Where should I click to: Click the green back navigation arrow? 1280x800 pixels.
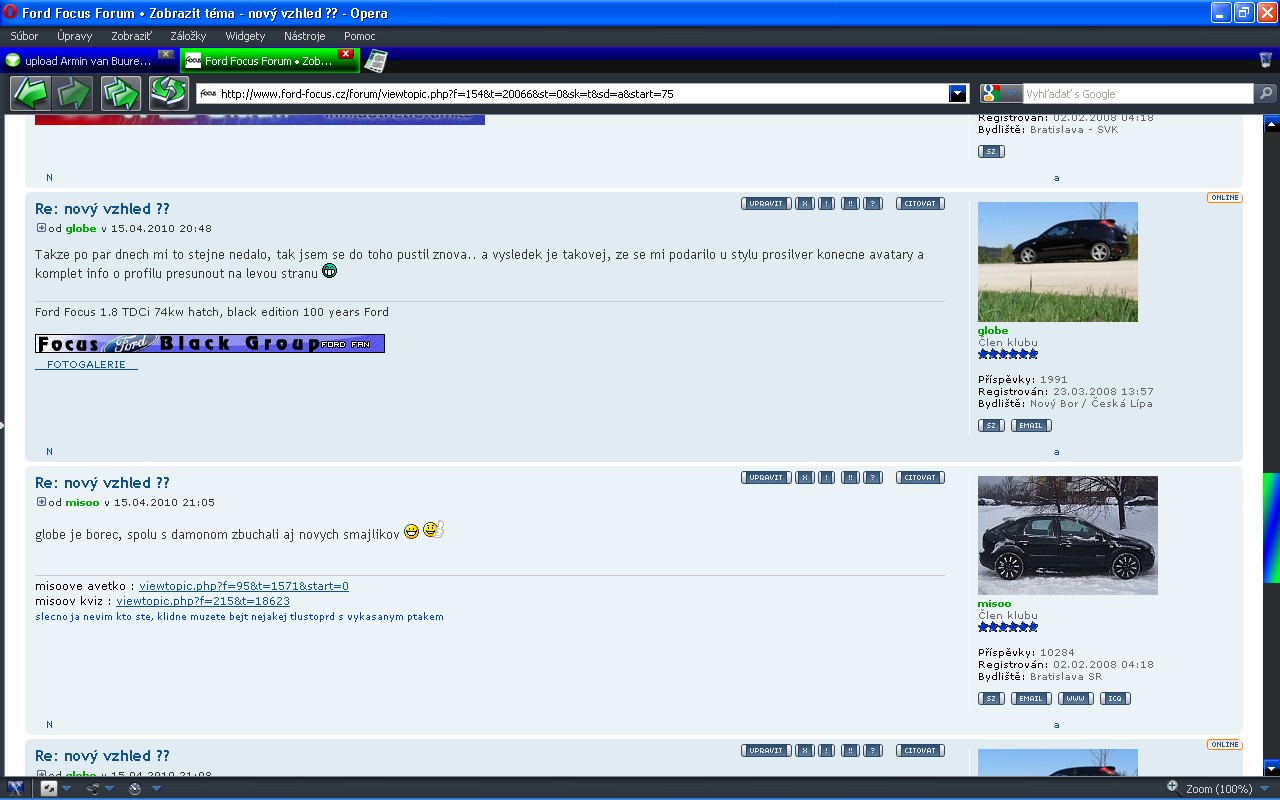click(30, 94)
